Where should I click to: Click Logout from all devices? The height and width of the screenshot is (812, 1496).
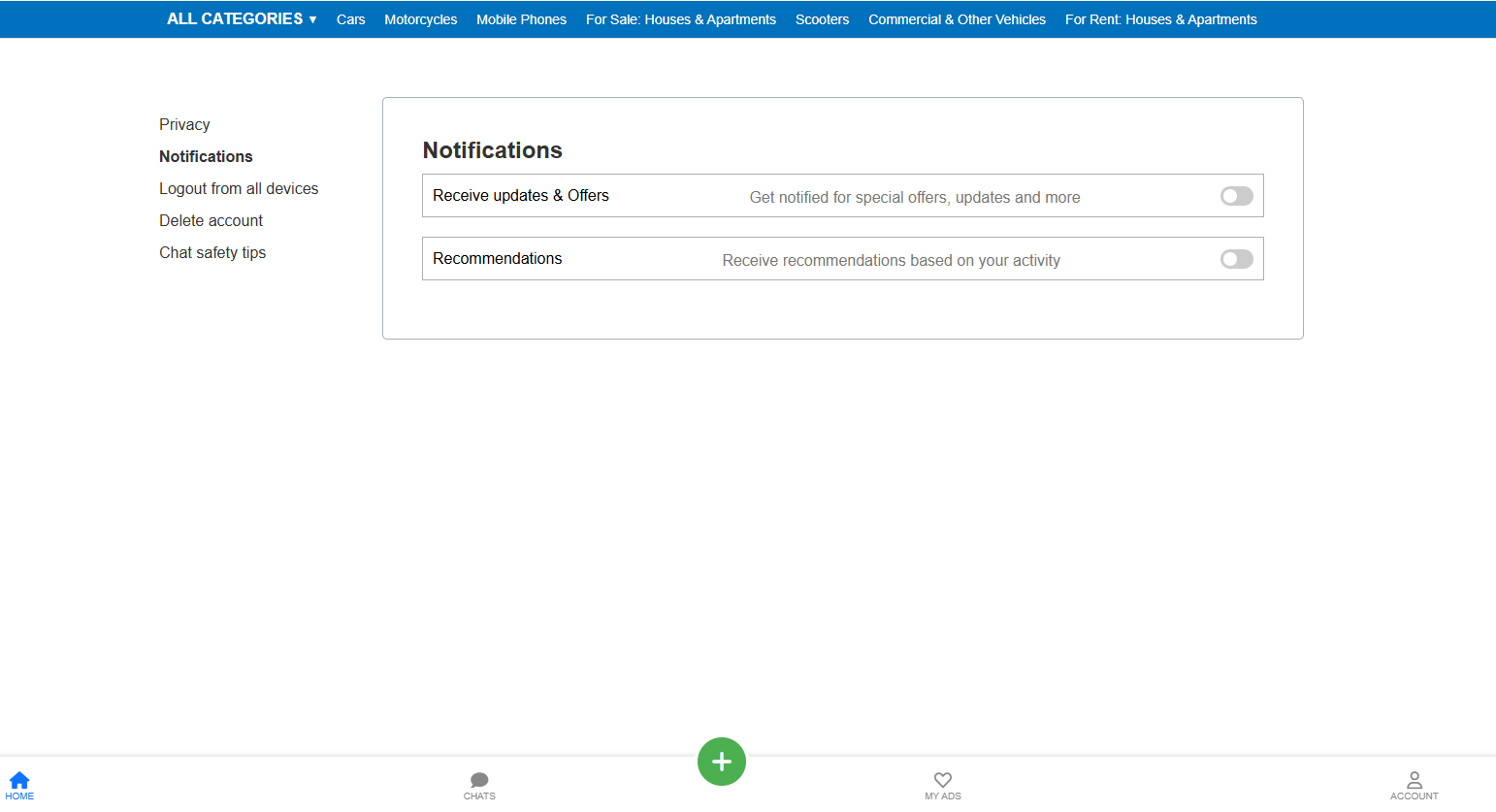coord(239,188)
